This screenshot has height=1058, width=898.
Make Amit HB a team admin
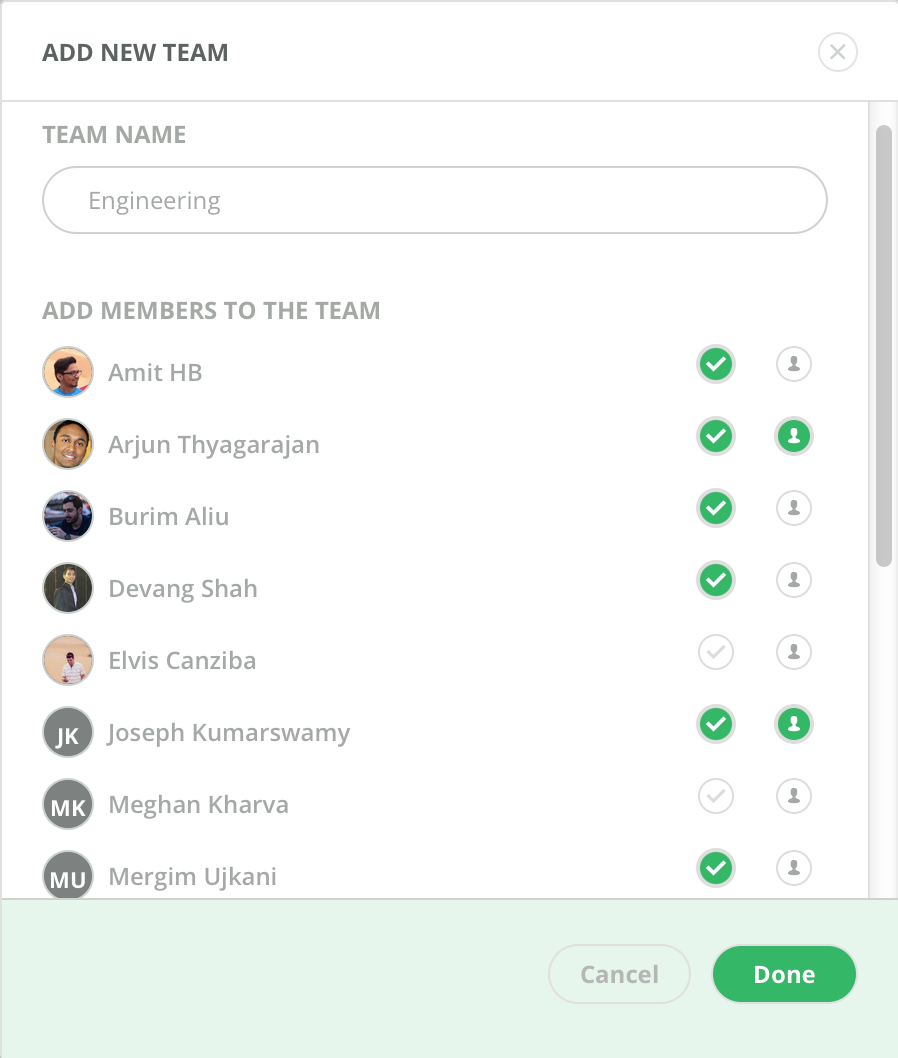pyautogui.click(x=793, y=364)
